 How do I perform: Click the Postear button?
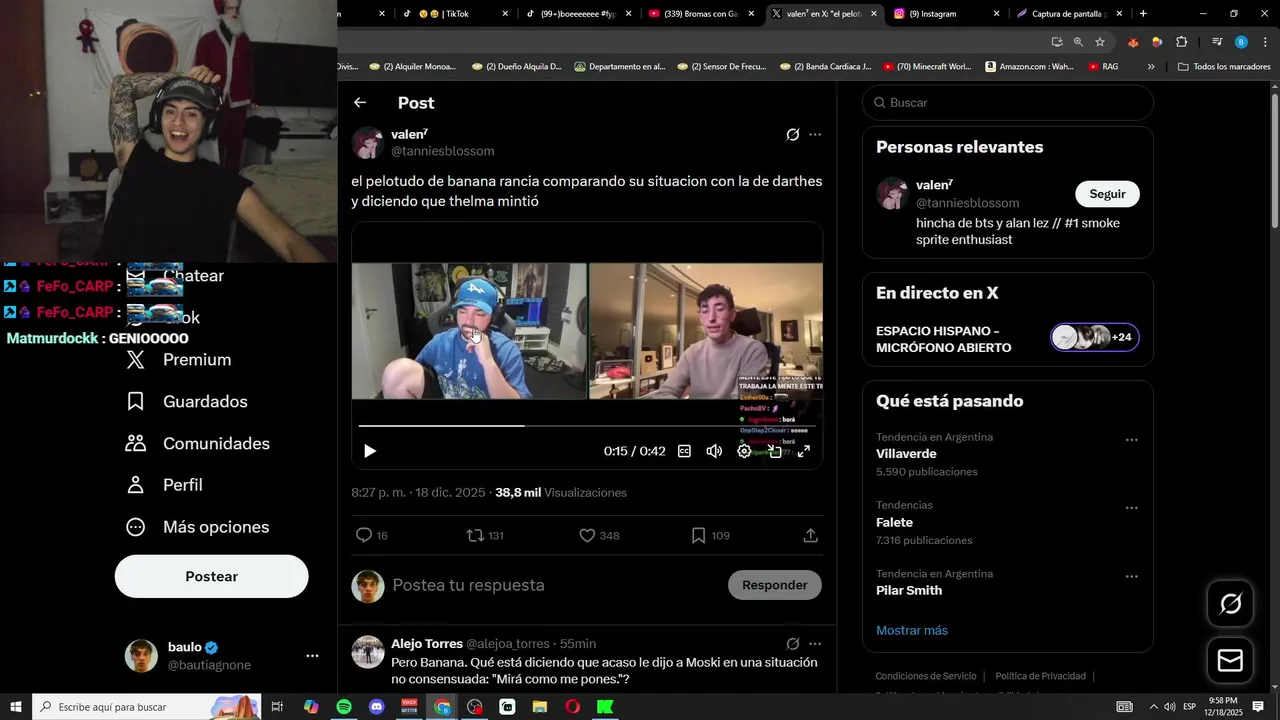212,577
